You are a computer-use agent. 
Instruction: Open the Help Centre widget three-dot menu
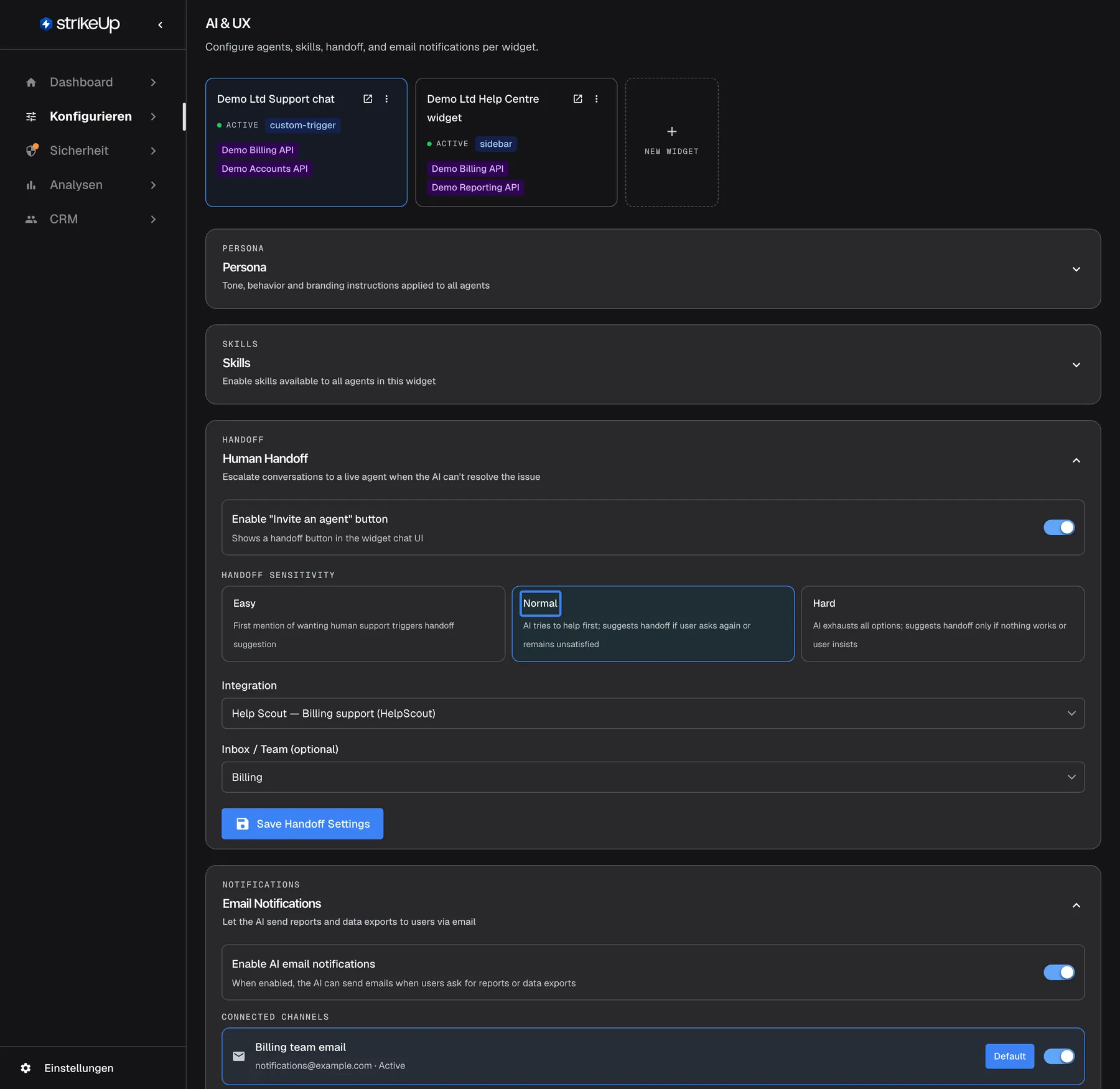point(596,99)
